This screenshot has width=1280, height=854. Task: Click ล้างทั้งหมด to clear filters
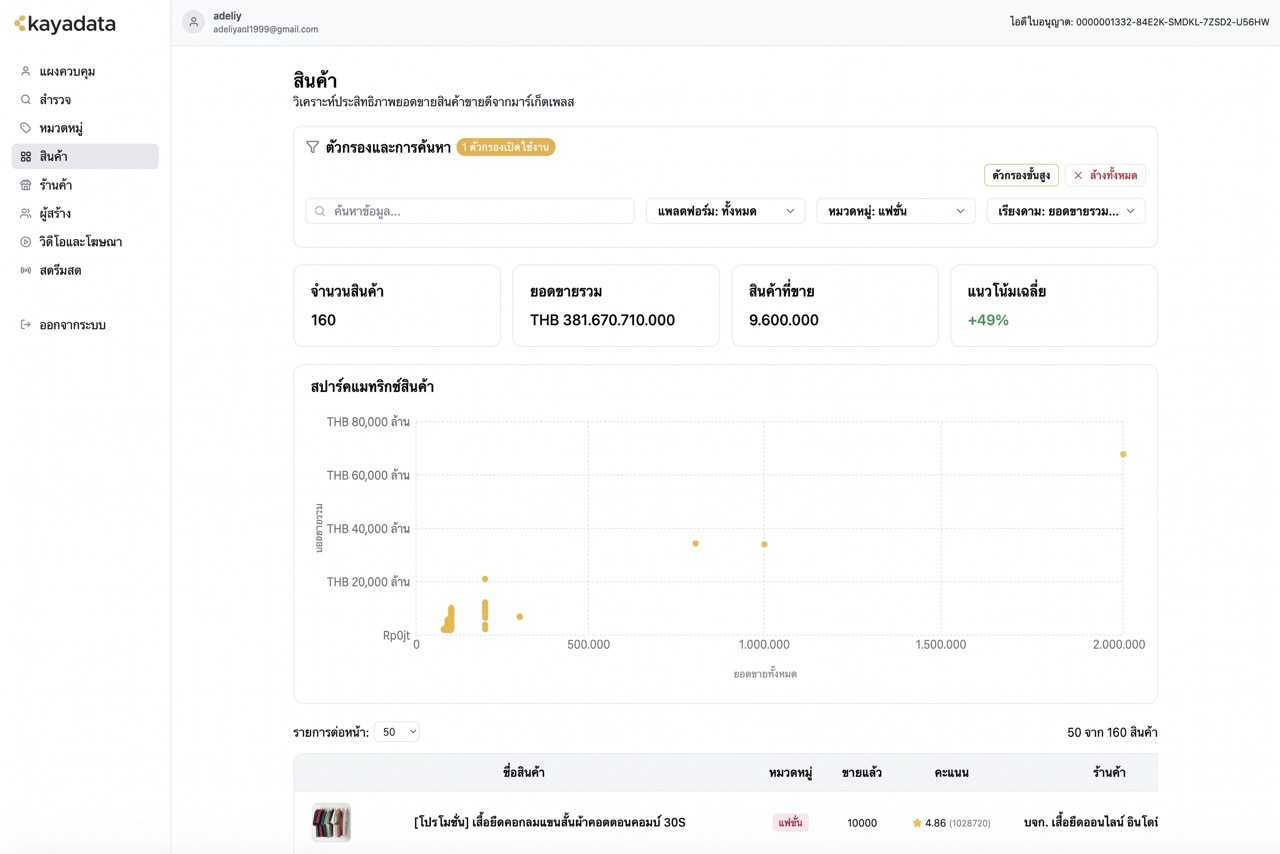point(1105,175)
